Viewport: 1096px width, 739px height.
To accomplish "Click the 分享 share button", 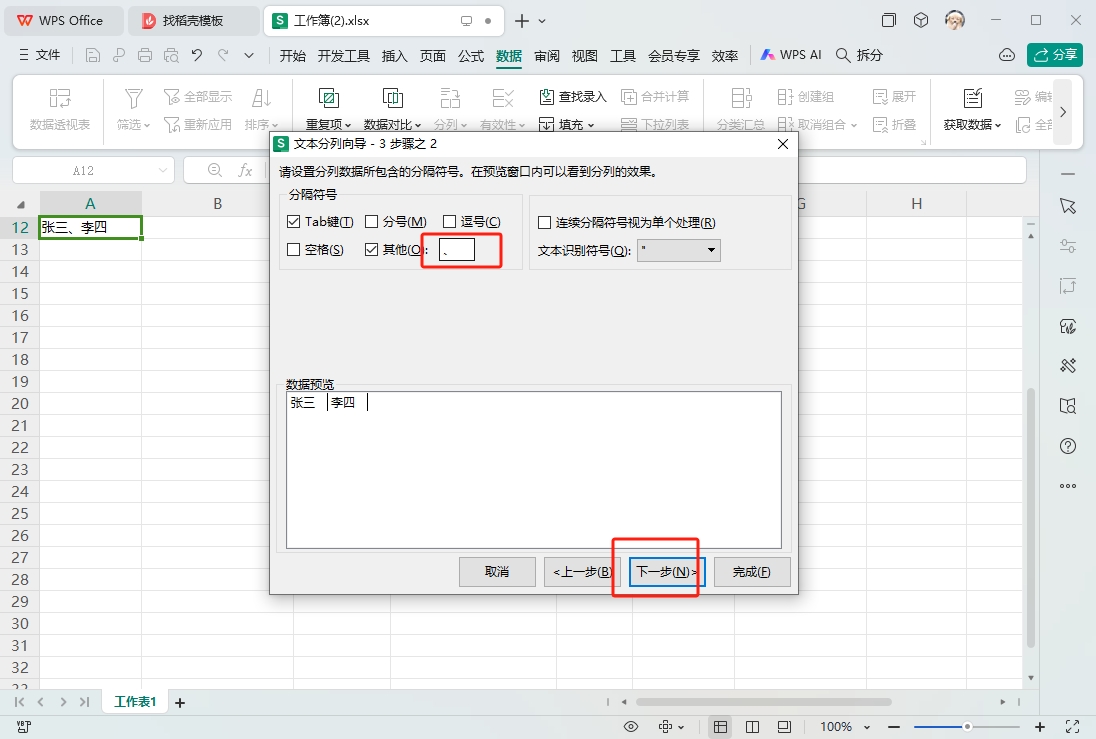I will coord(1055,55).
